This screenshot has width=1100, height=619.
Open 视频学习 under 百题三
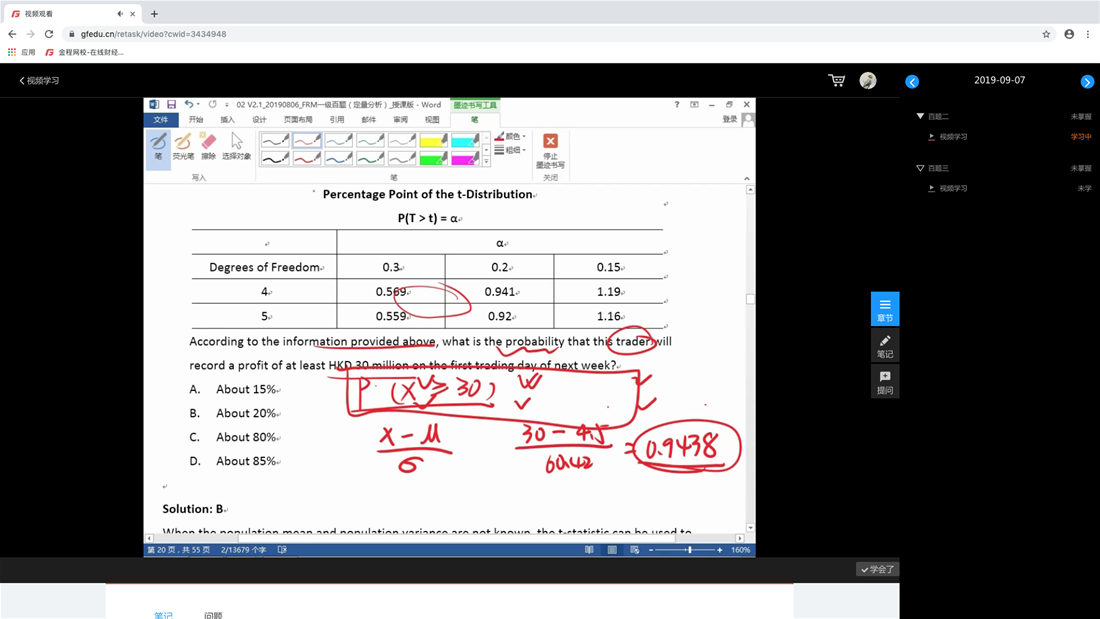tap(953, 189)
